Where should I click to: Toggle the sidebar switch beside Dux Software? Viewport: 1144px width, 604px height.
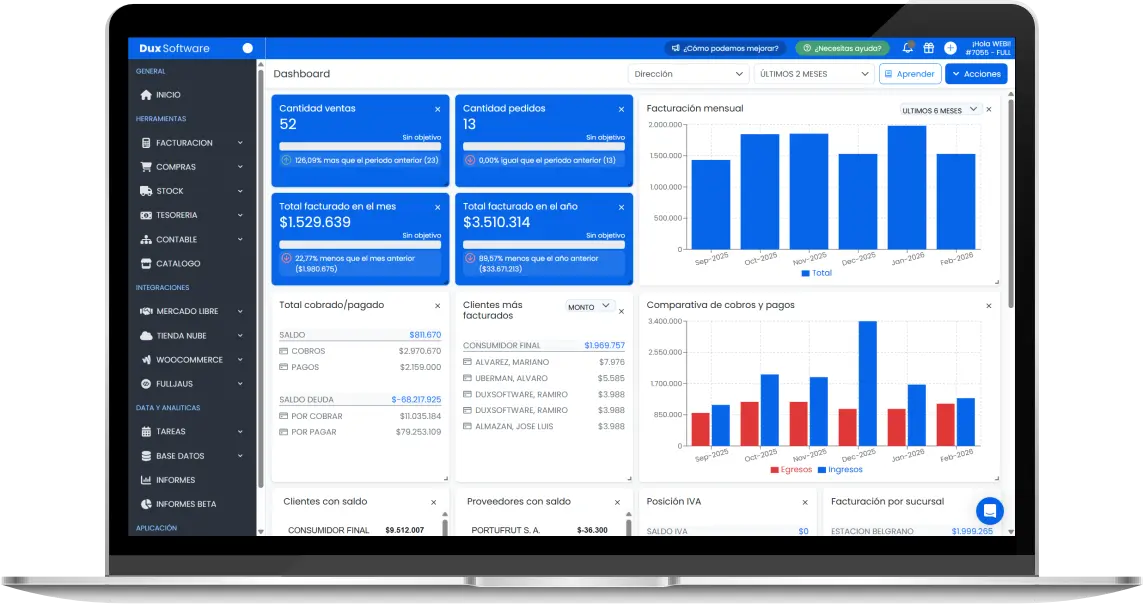(247, 48)
